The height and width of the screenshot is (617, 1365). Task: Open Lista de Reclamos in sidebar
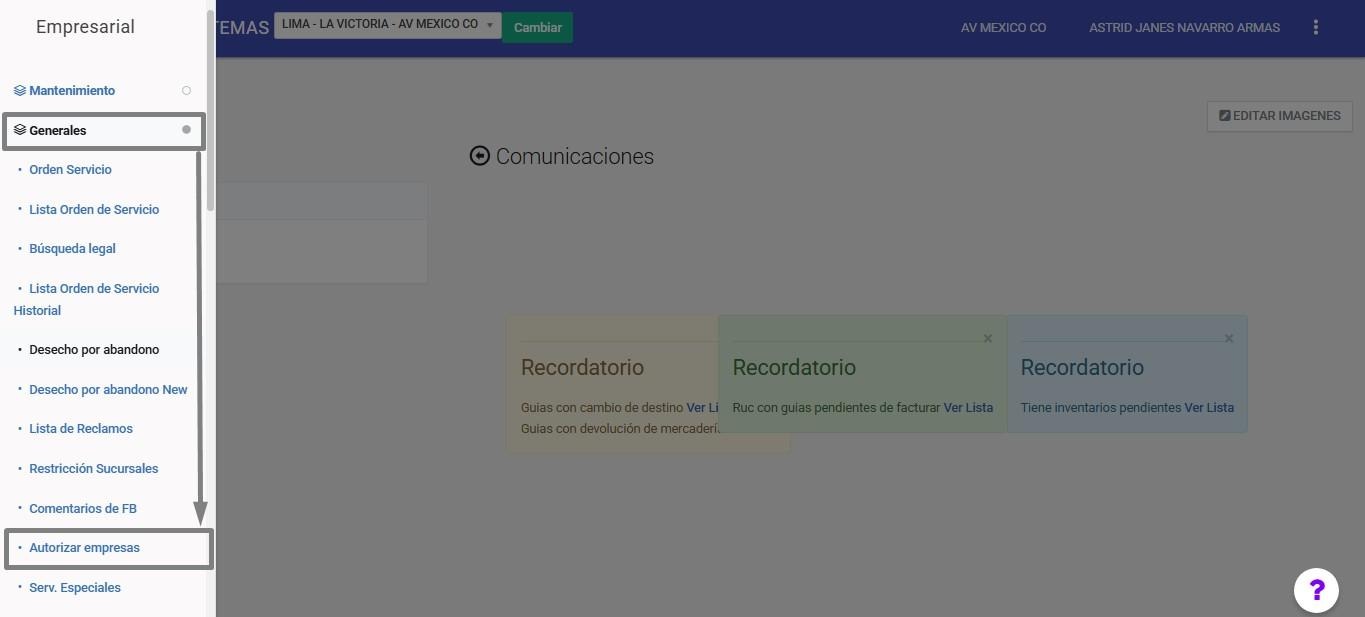click(x=81, y=429)
